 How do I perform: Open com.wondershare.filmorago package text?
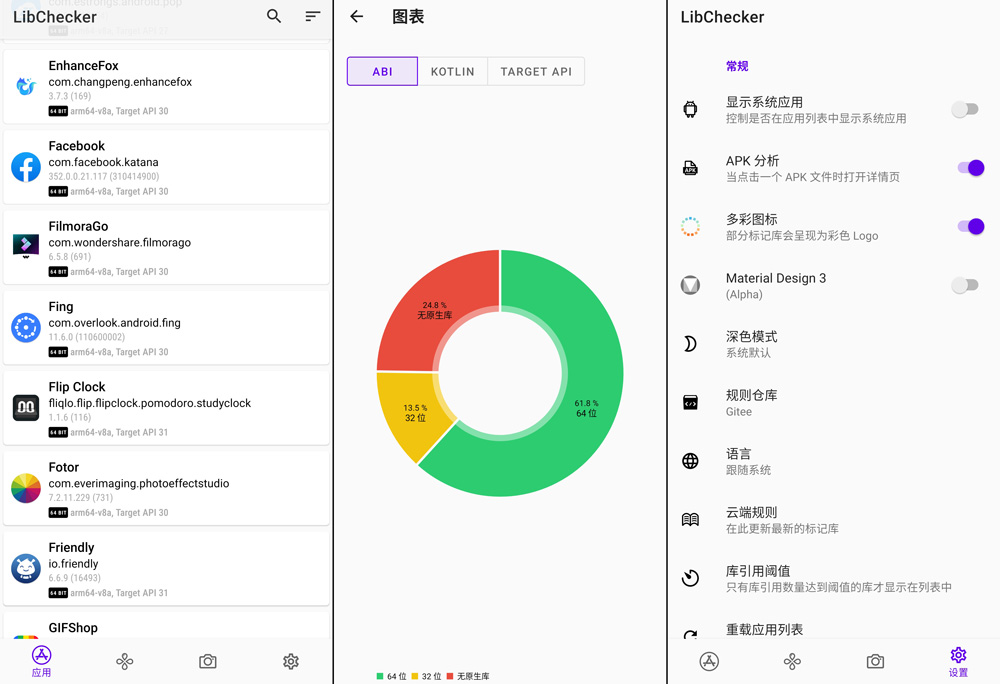pyautogui.click(x=120, y=242)
